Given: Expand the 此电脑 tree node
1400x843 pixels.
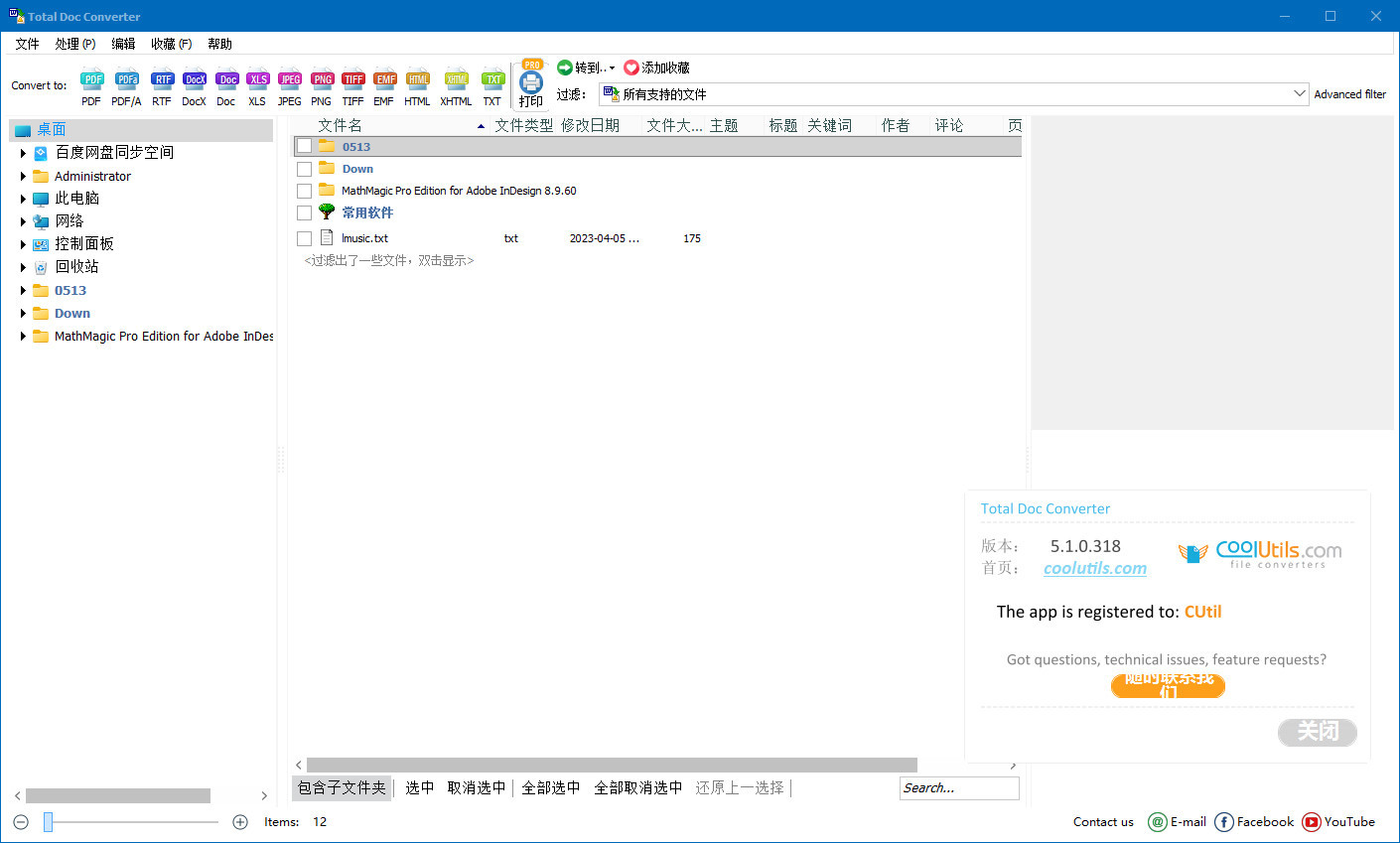Looking at the screenshot, I should coord(24,198).
